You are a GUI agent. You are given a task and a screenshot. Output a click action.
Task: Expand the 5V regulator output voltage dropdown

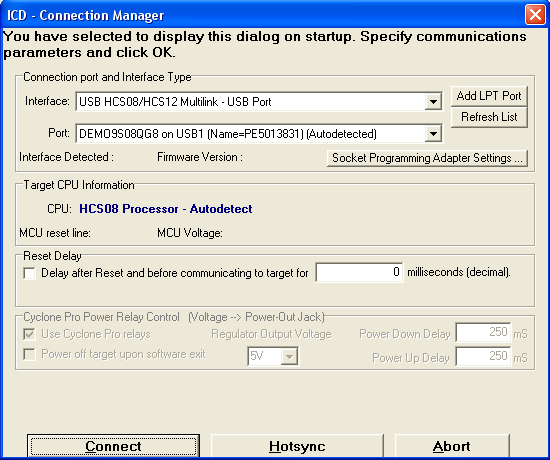pos(289,356)
